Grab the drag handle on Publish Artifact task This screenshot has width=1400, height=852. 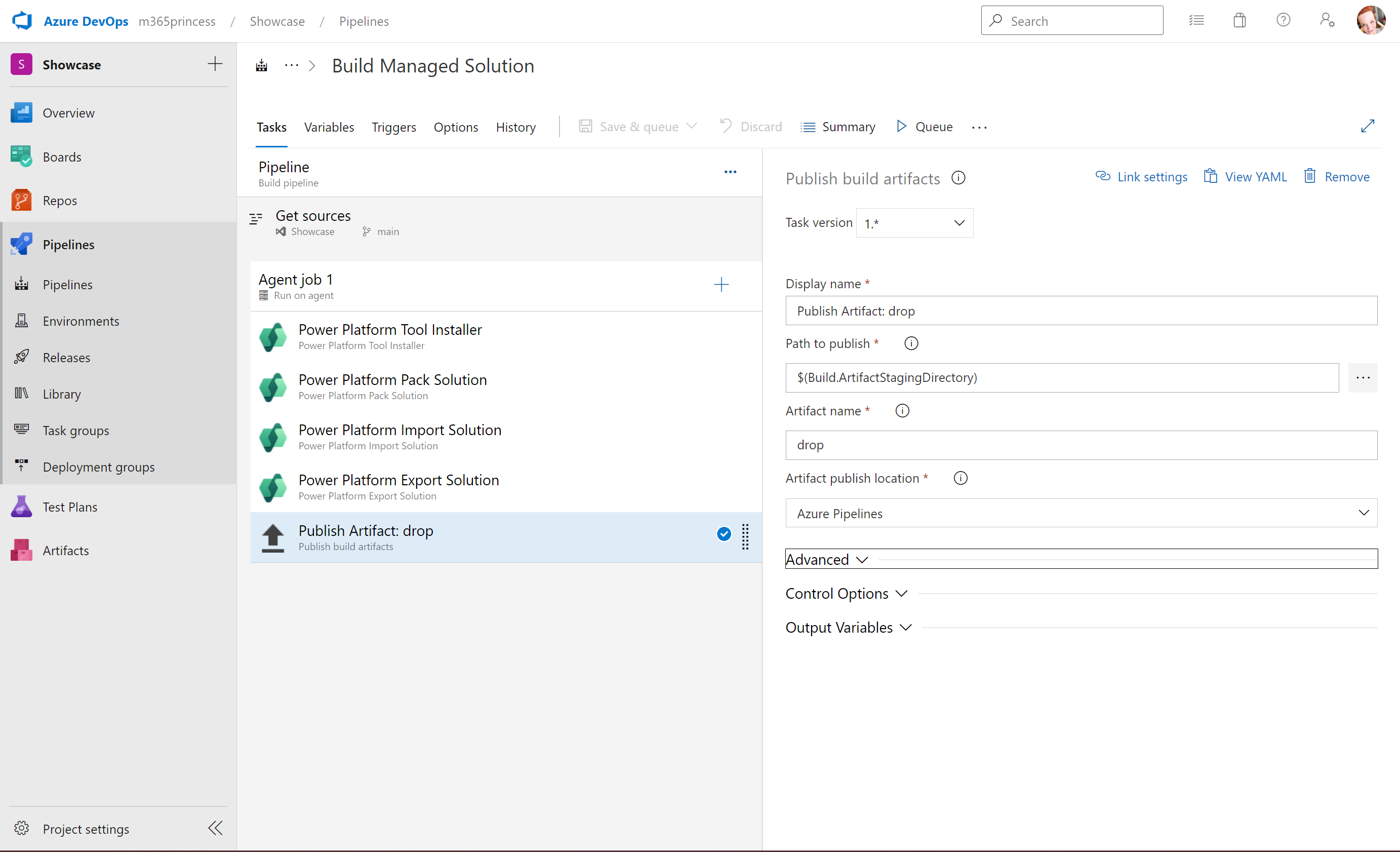745,536
